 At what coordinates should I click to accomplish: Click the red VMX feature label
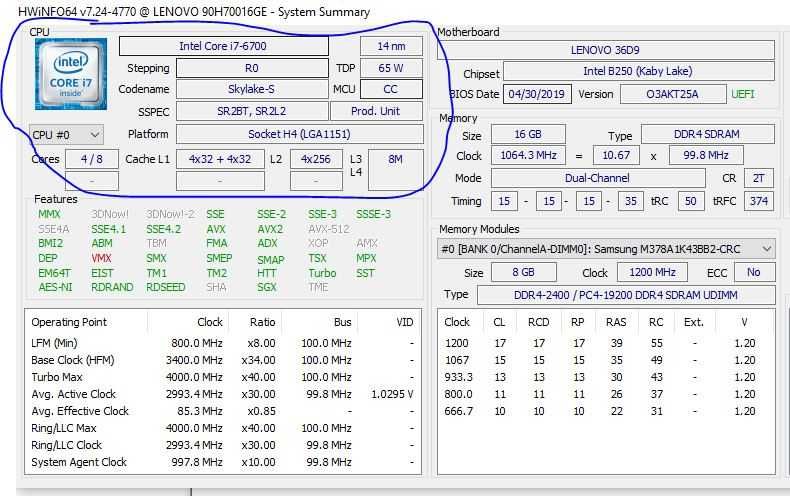[101, 258]
